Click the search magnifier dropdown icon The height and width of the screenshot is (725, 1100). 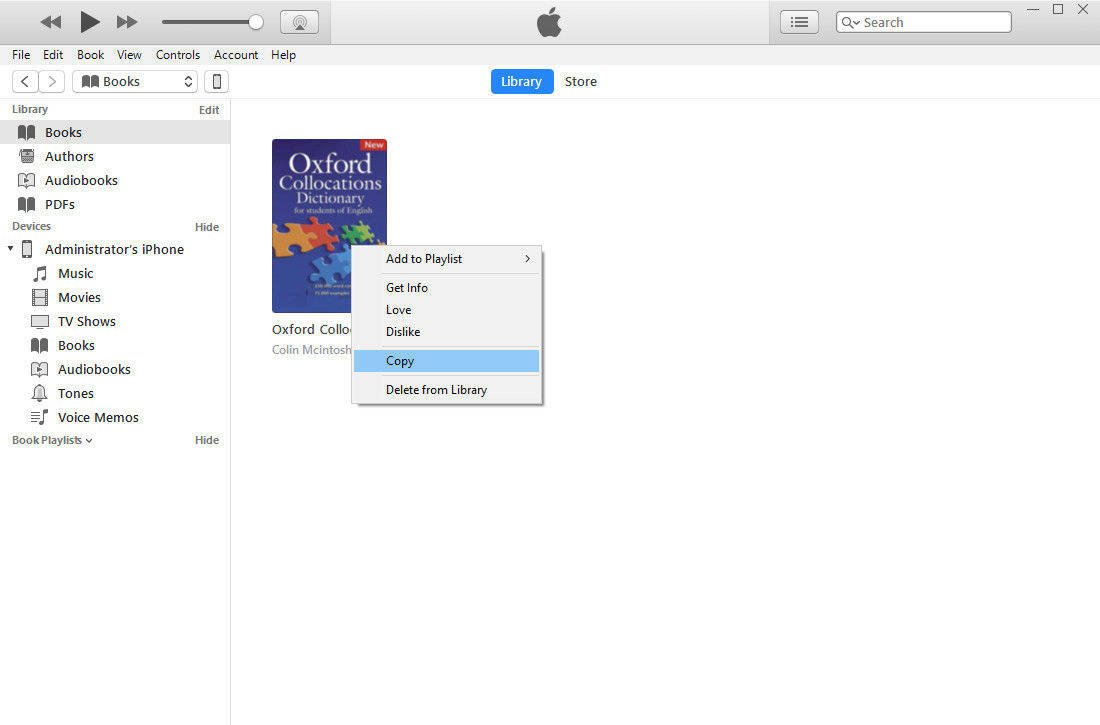850,22
